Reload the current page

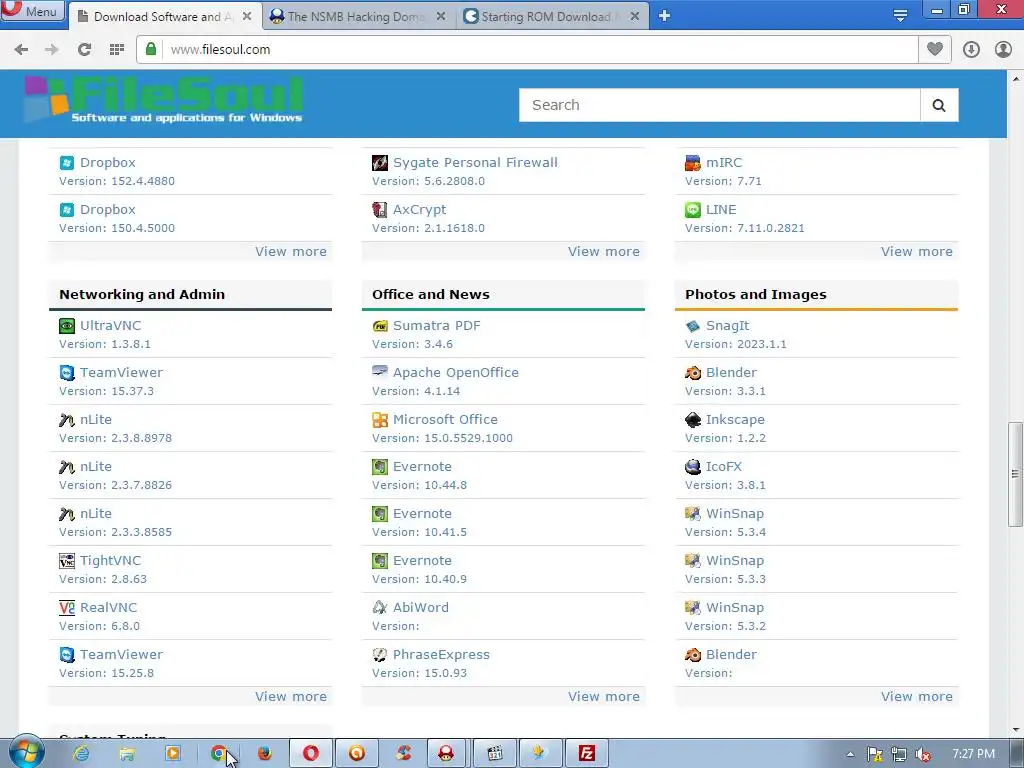click(84, 50)
